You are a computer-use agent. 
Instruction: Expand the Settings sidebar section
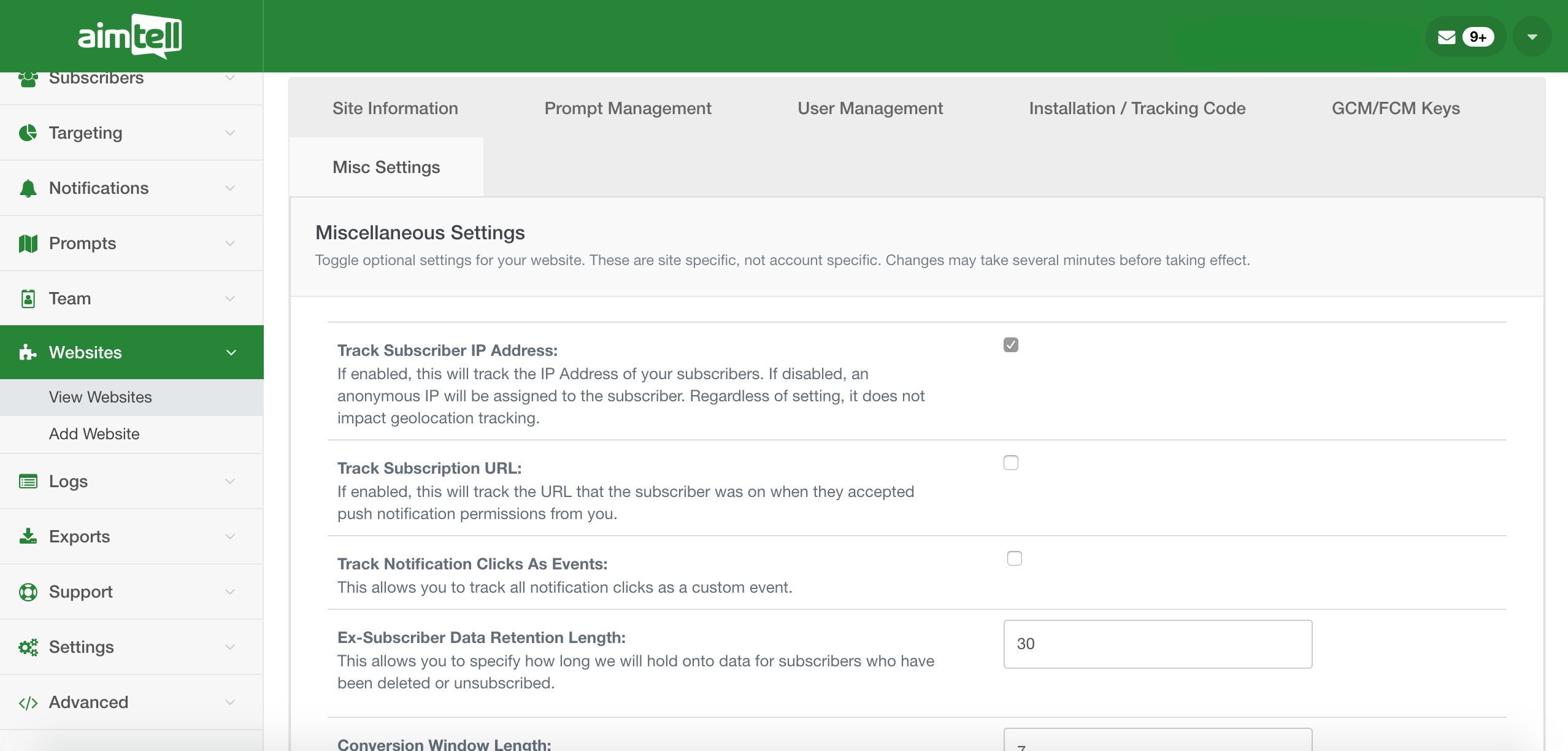231,647
